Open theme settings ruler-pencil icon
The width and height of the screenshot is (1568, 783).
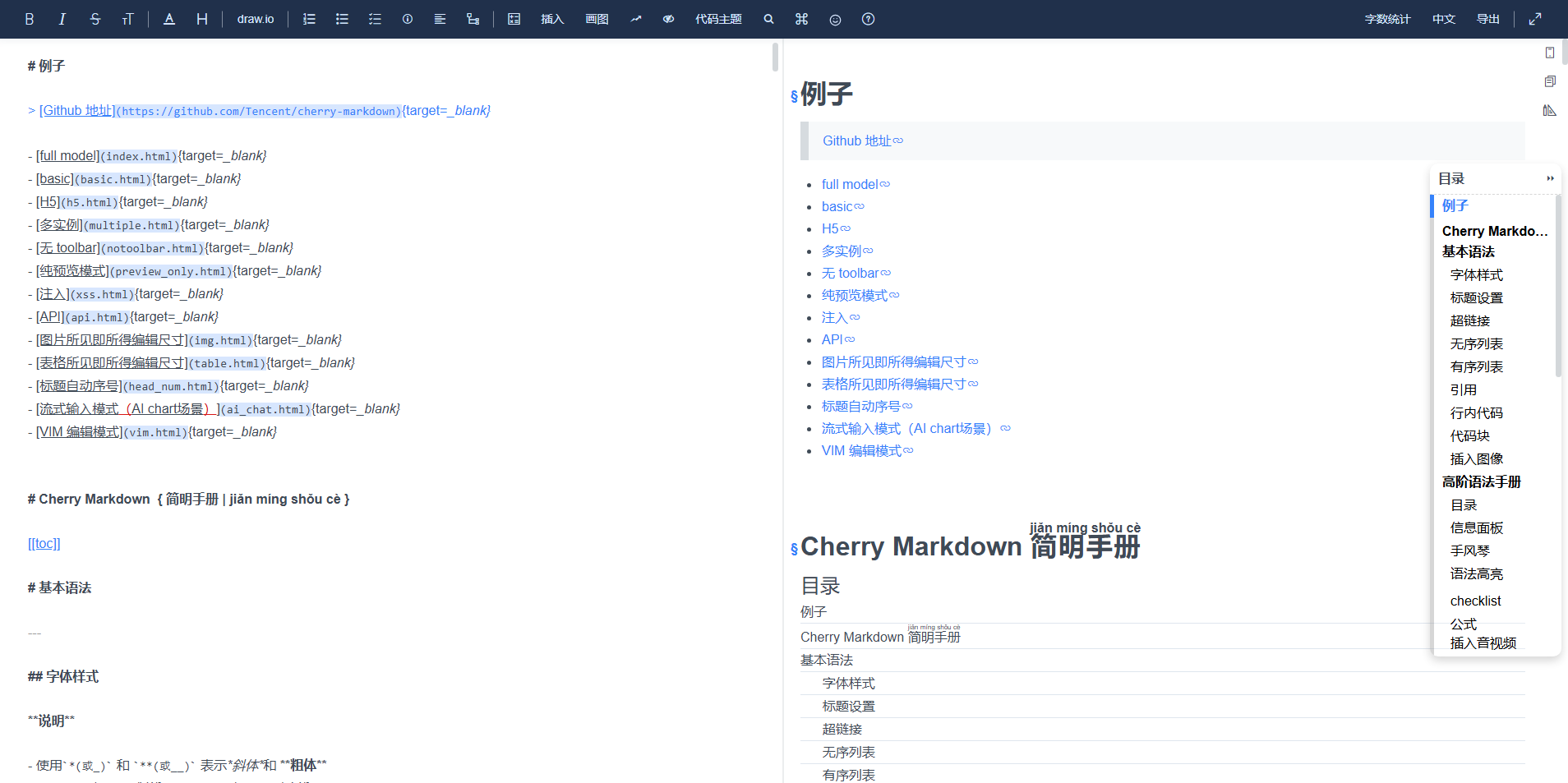(x=1550, y=110)
